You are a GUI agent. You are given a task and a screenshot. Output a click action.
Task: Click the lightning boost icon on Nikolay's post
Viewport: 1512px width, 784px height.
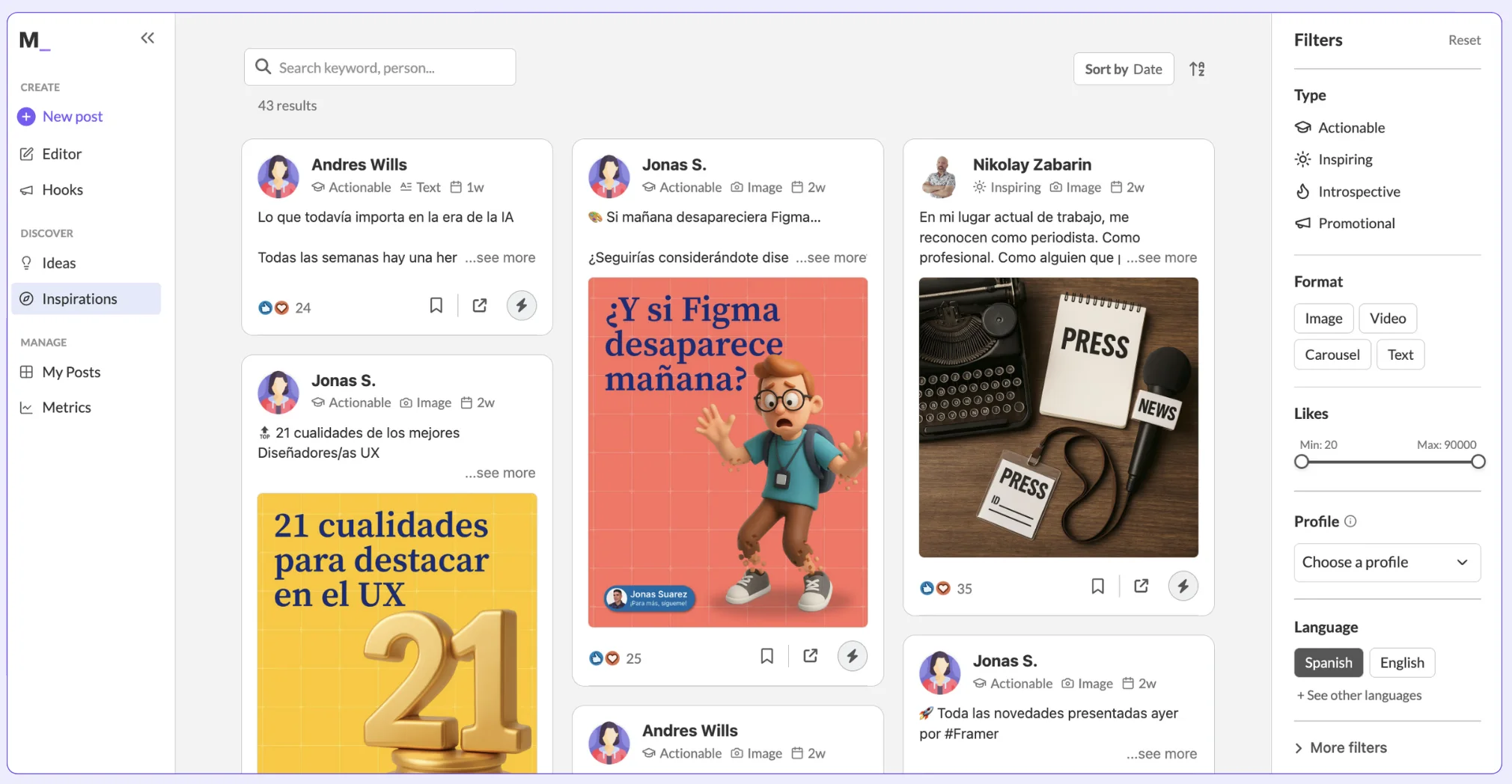(1183, 586)
